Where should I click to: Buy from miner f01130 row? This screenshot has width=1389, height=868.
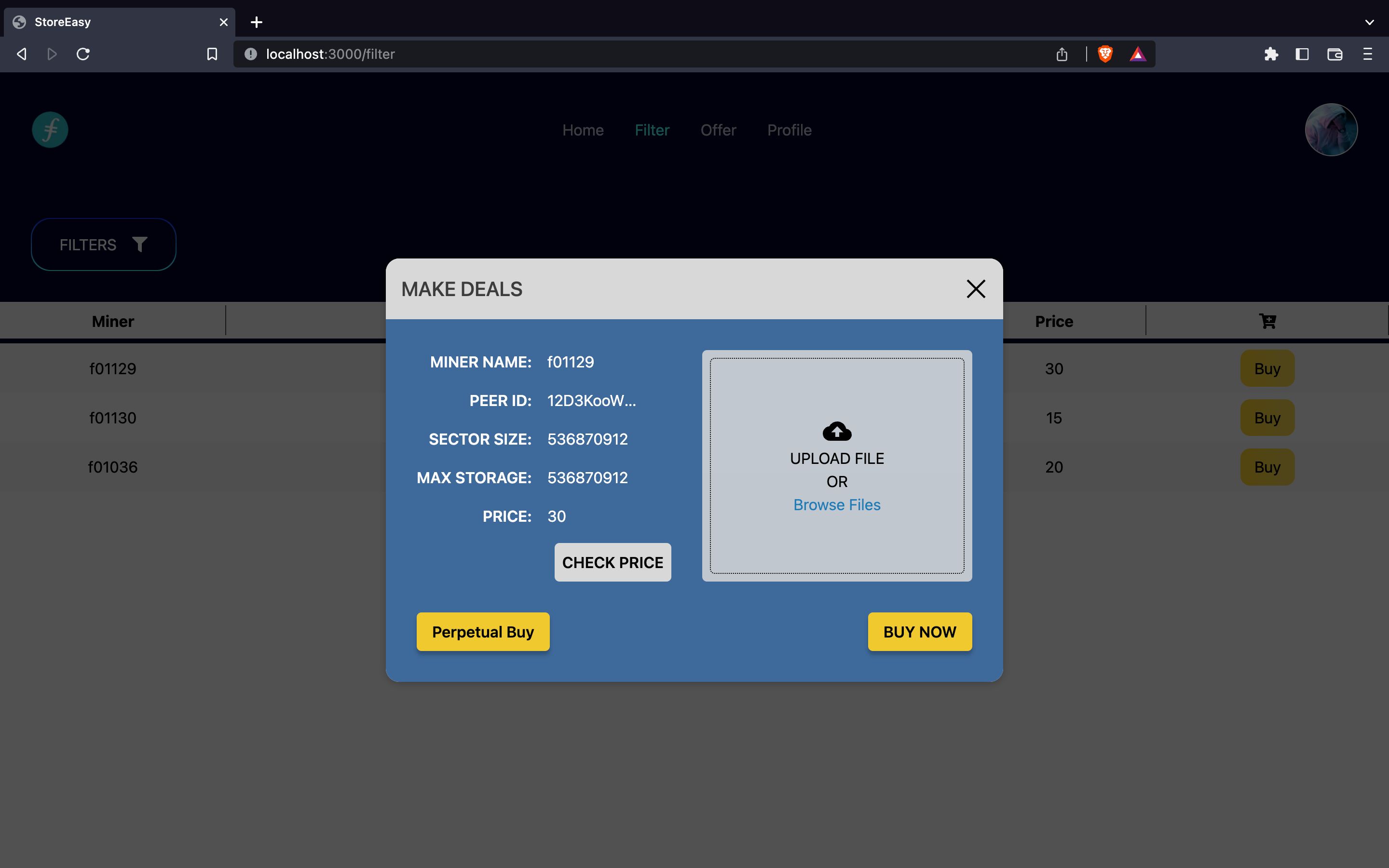1267,418
